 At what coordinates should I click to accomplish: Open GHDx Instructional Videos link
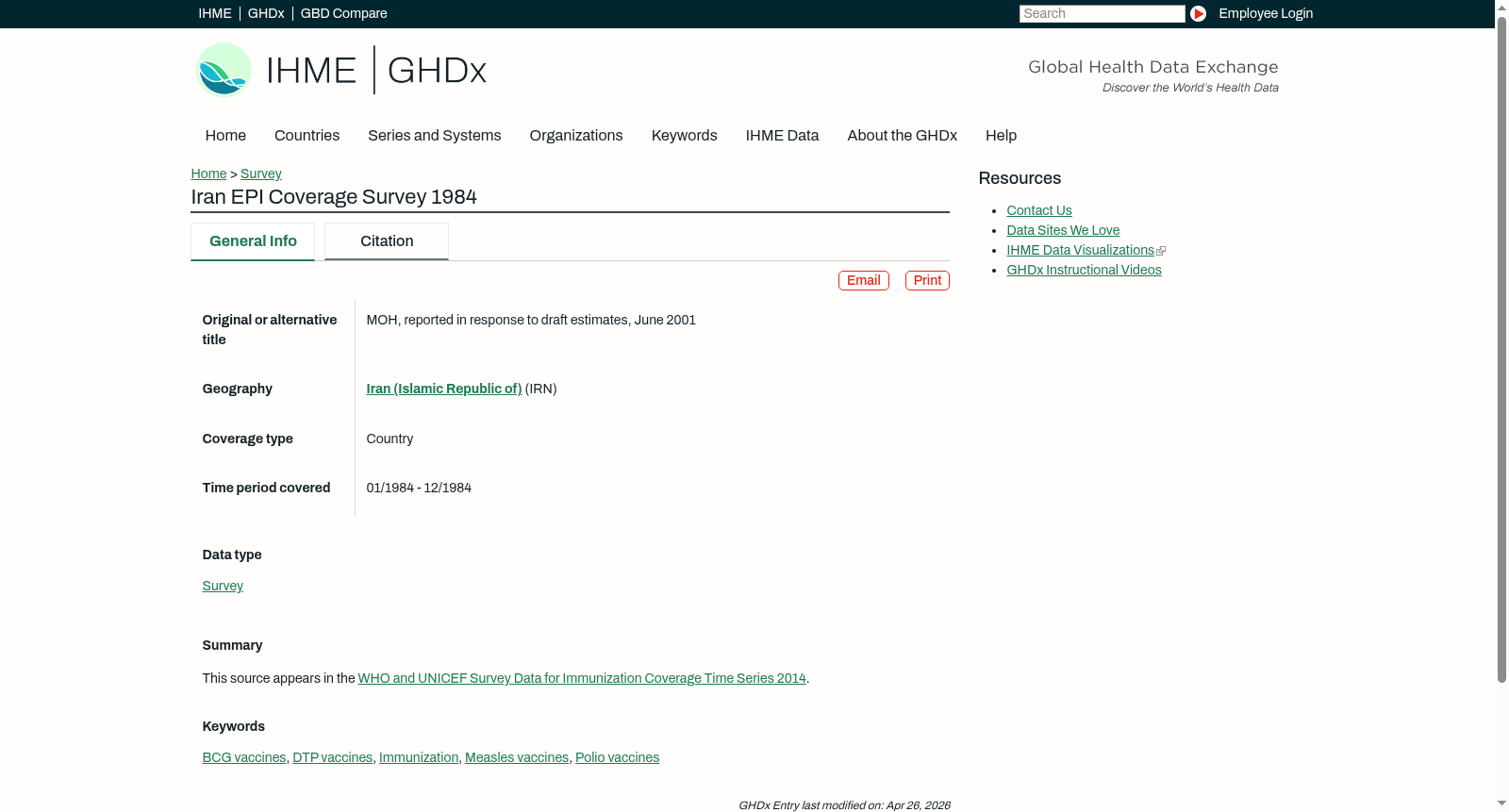tap(1084, 270)
